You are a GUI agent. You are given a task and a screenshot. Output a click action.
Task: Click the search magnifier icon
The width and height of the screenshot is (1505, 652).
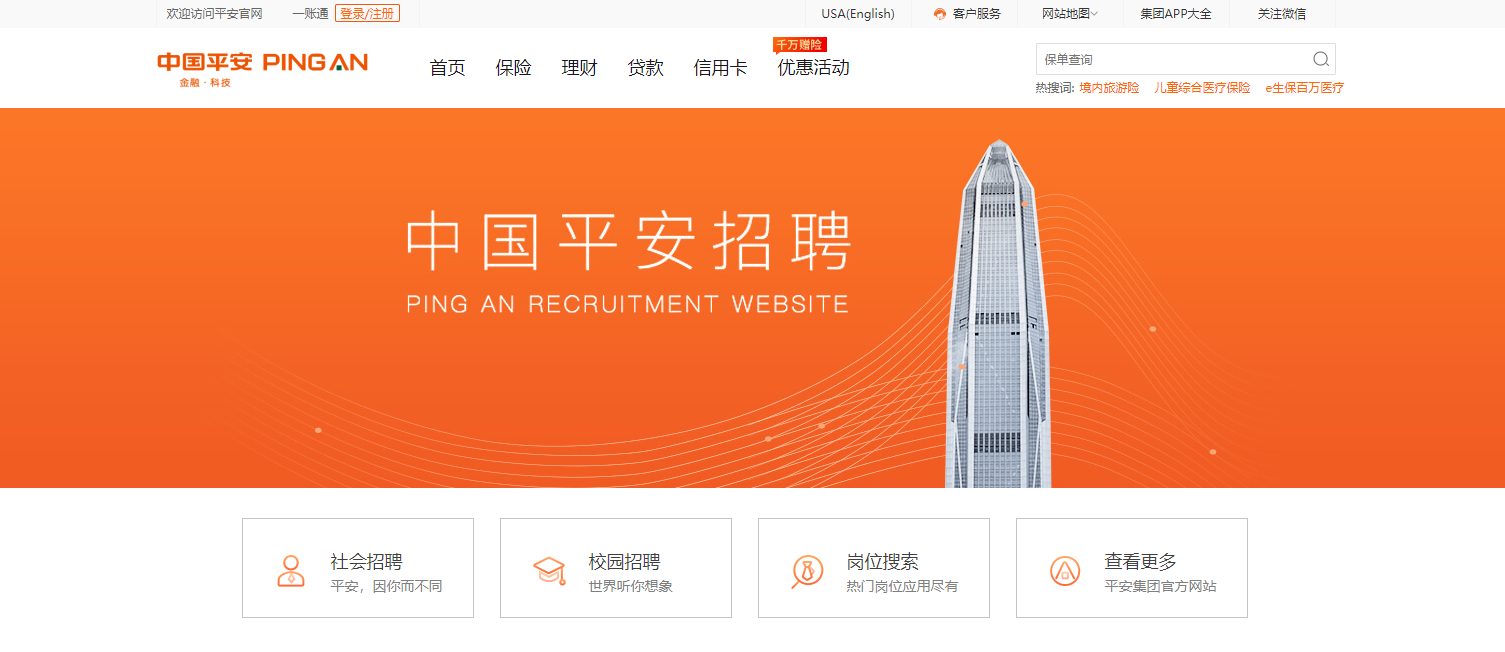click(x=1321, y=59)
